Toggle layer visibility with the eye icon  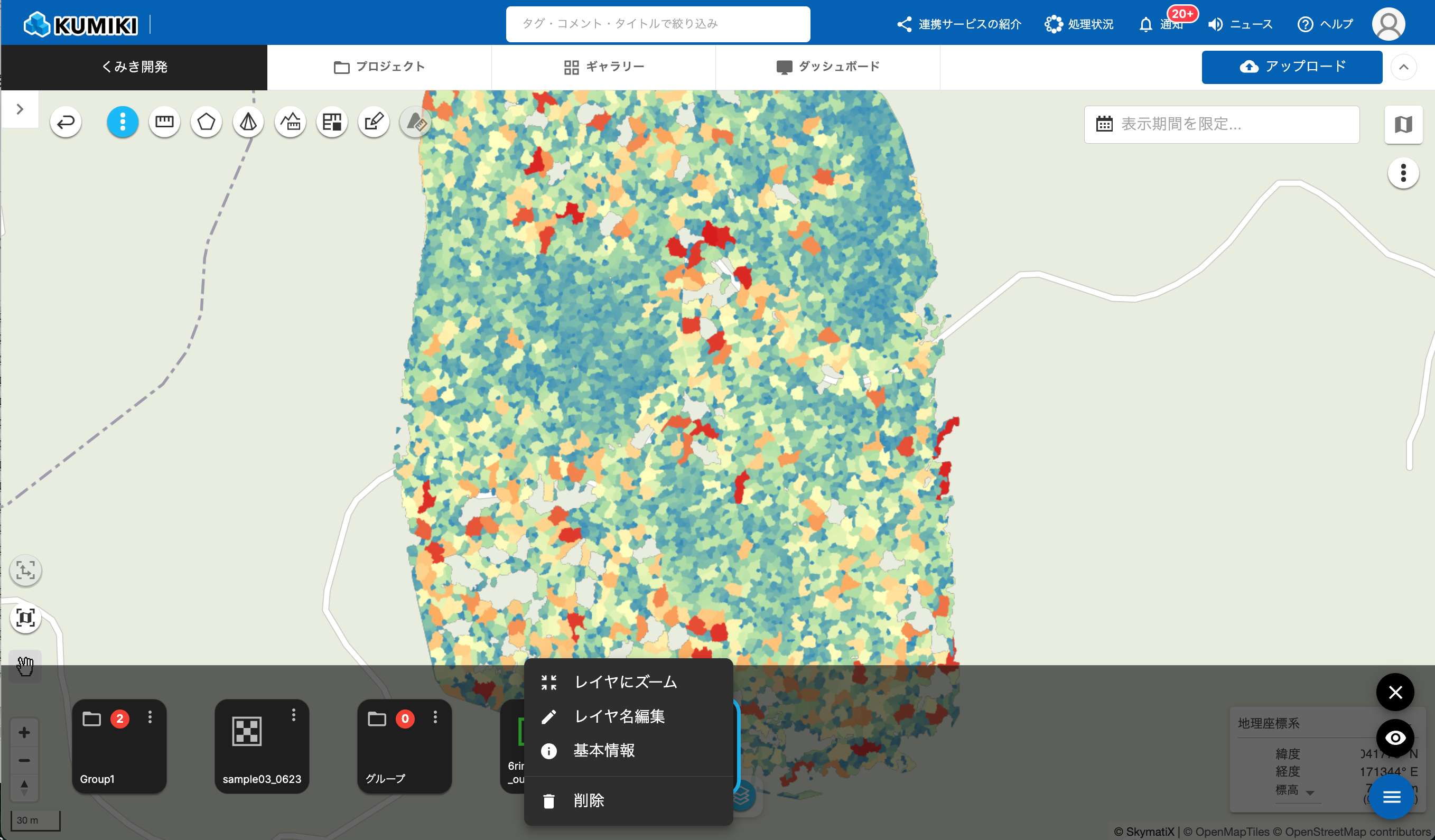1394,738
